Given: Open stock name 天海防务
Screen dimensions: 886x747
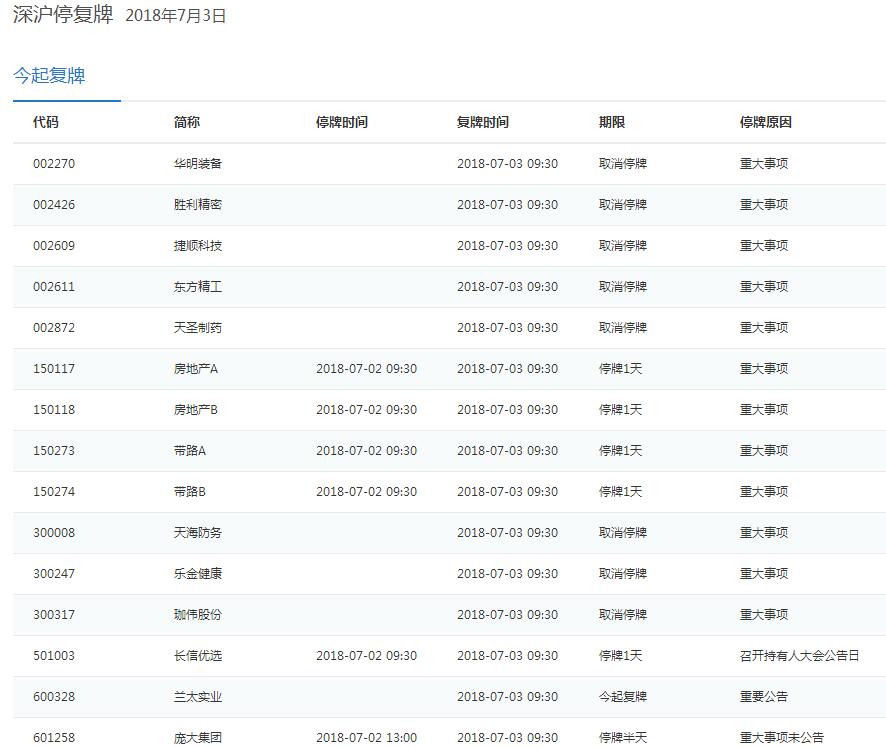Looking at the screenshot, I should click(x=198, y=533).
